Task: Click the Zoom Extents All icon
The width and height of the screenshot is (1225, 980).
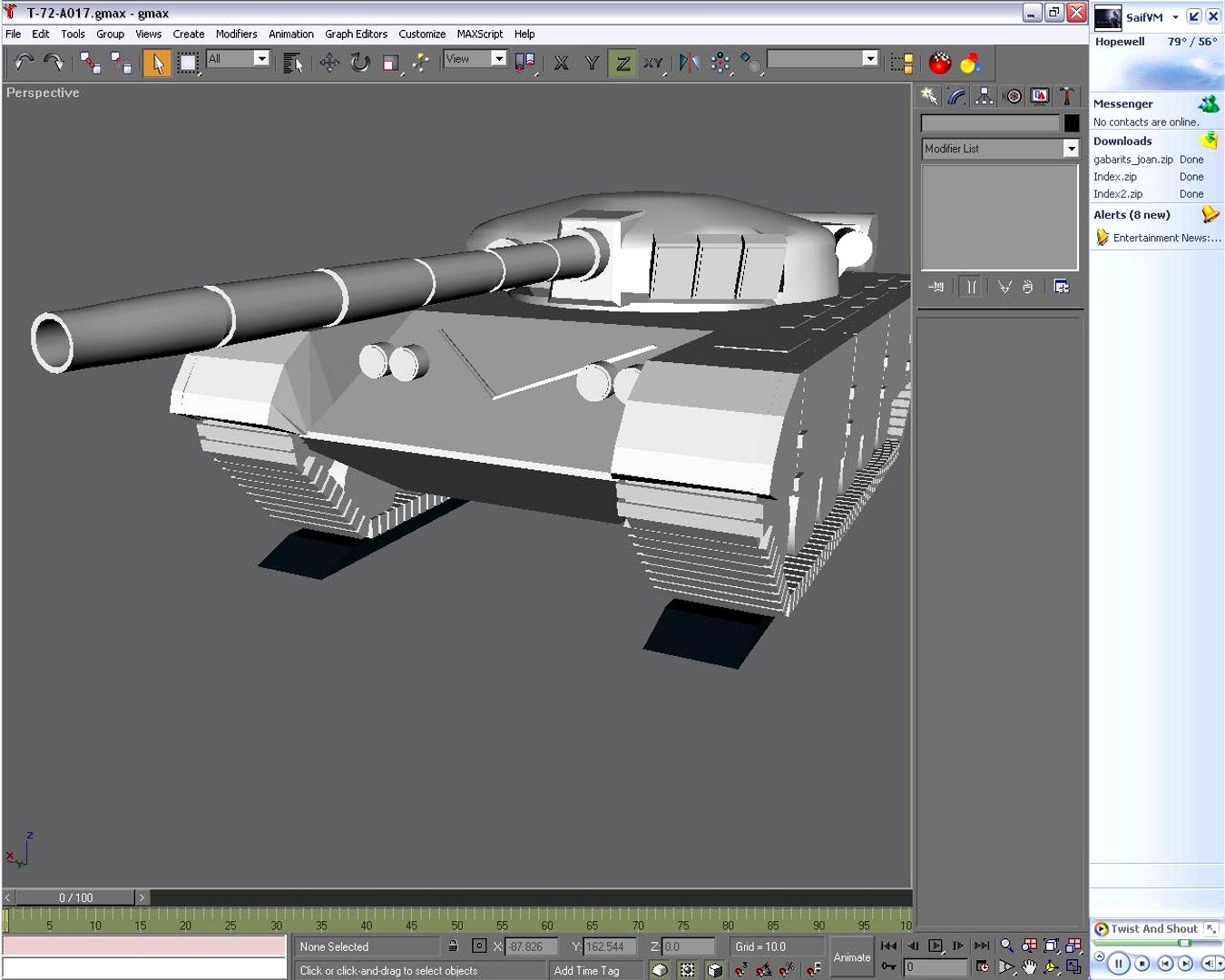Action: [x=1073, y=946]
